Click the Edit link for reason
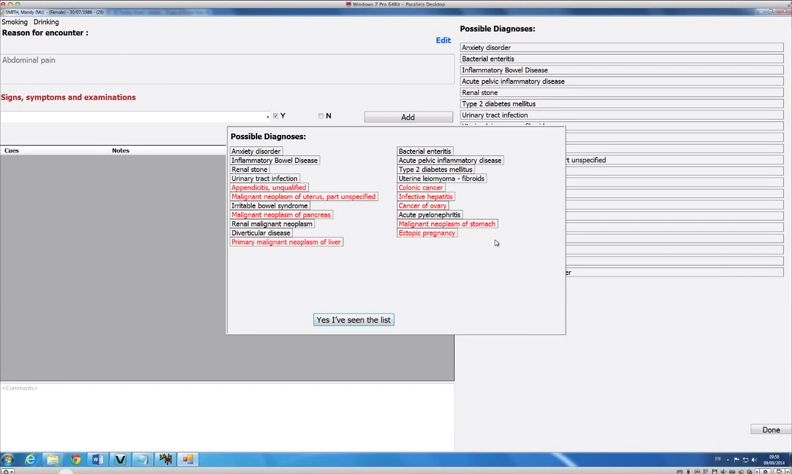Image resolution: width=792 pixels, height=474 pixels. pos(443,41)
